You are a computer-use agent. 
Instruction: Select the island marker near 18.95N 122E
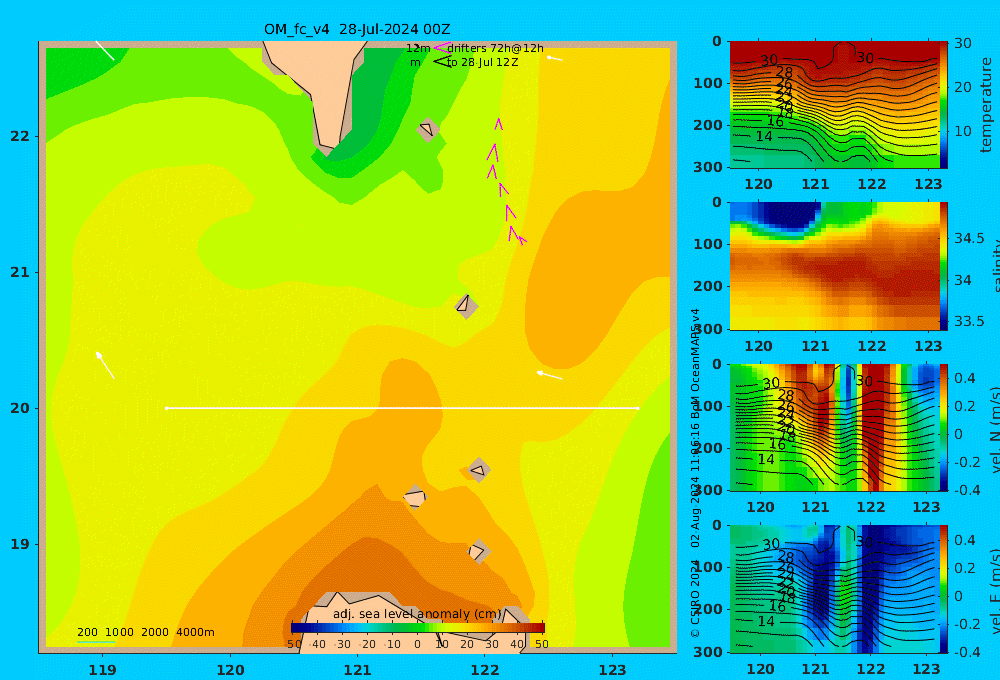478,551
